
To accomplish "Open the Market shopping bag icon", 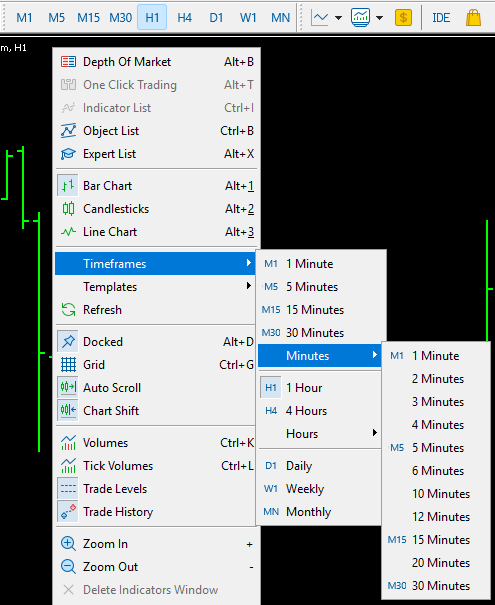I will [x=473, y=17].
